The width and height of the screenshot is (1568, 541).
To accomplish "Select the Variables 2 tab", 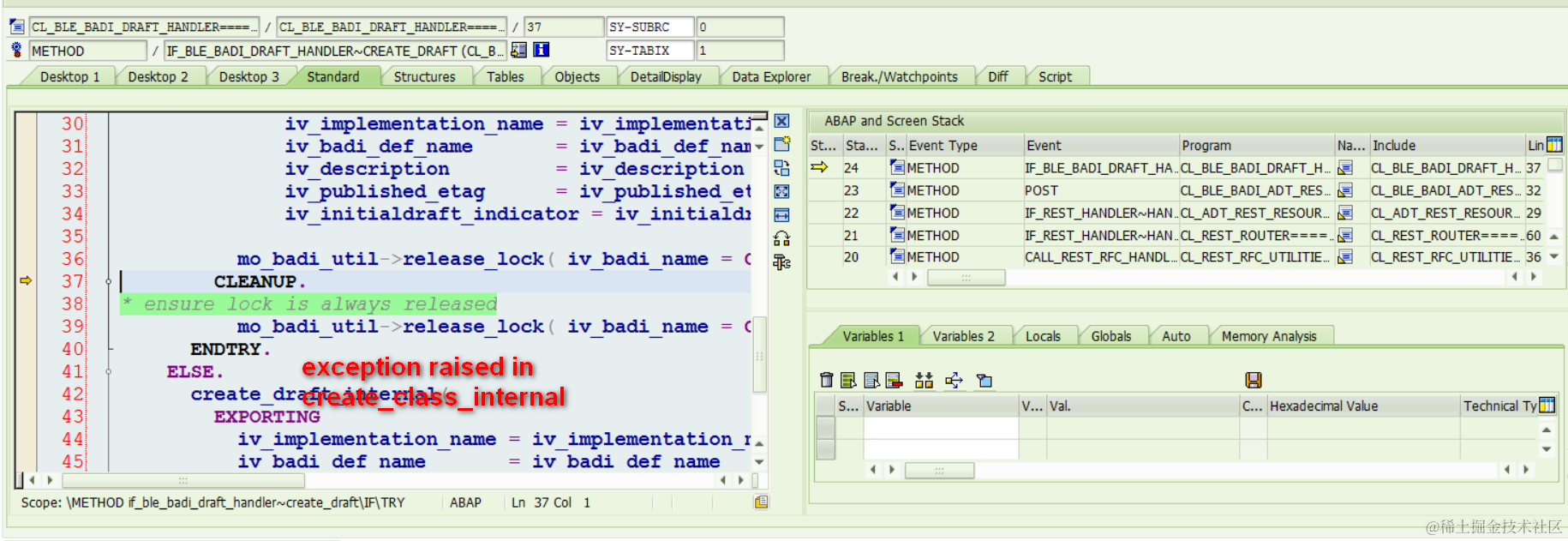I will point(963,336).
